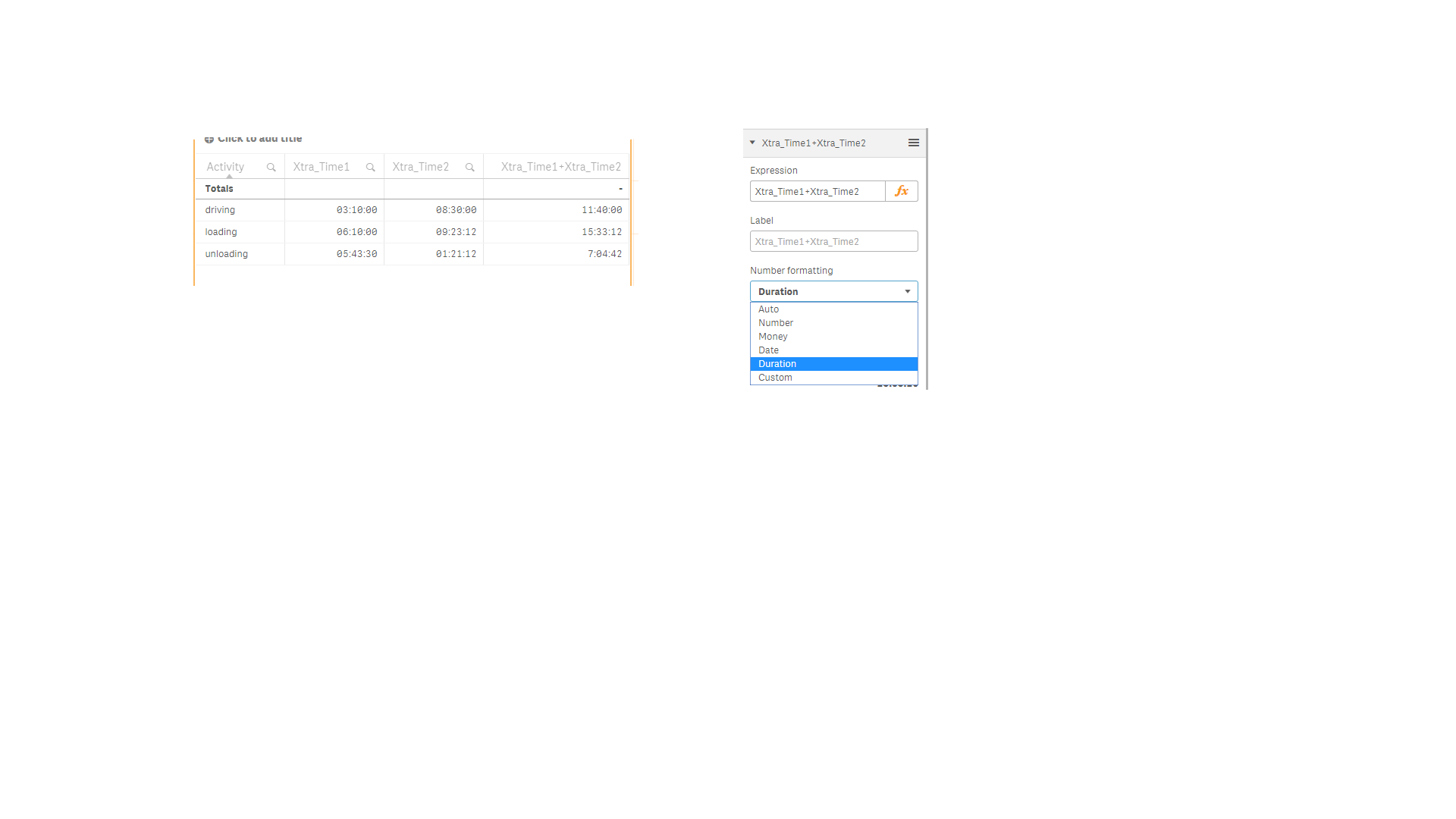Pick Custom formatting option
This screenshot has width=1456, height=819.
tap(775, 378)
